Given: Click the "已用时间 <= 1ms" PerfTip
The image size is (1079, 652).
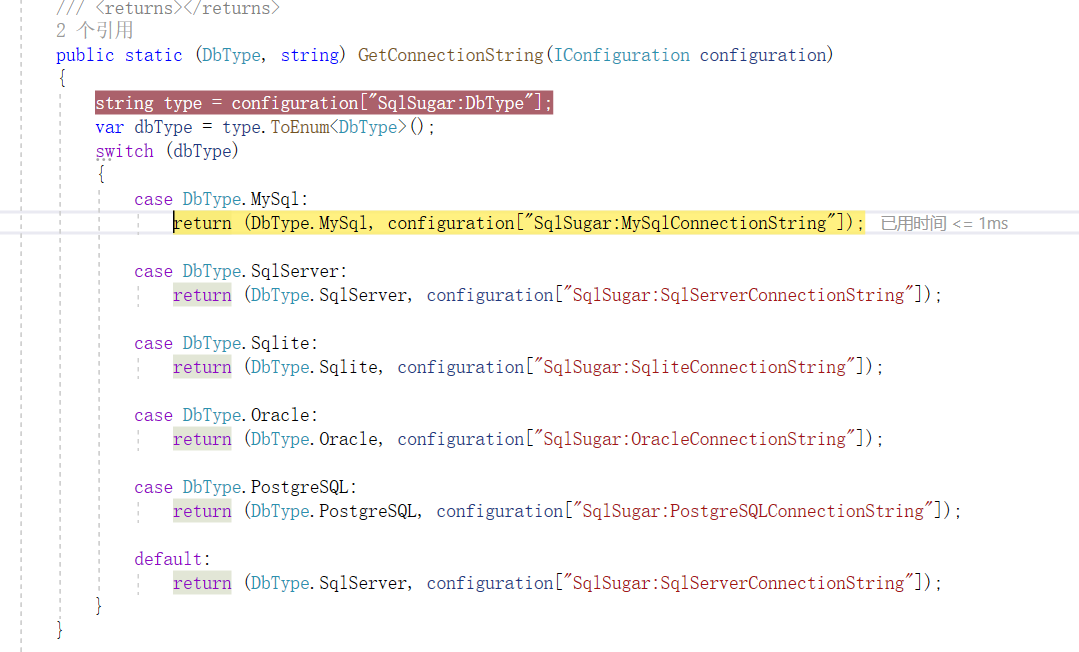Looking at the screenshot, I should (944, 222).
